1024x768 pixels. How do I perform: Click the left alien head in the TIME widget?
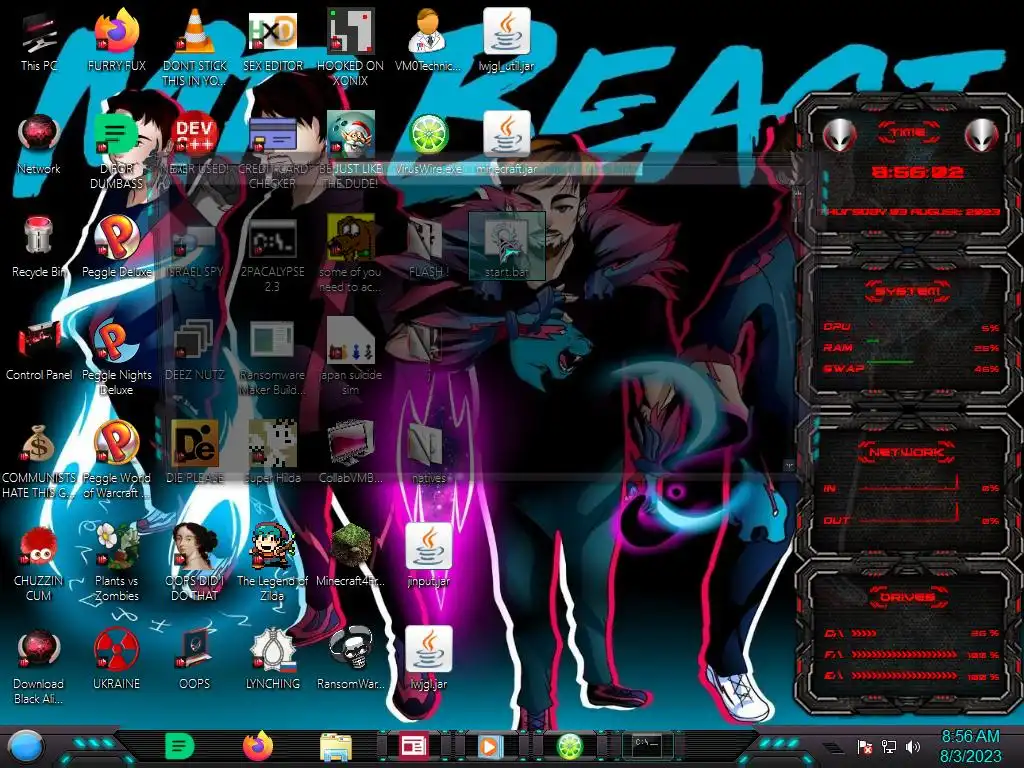click(x=840, y=135)
